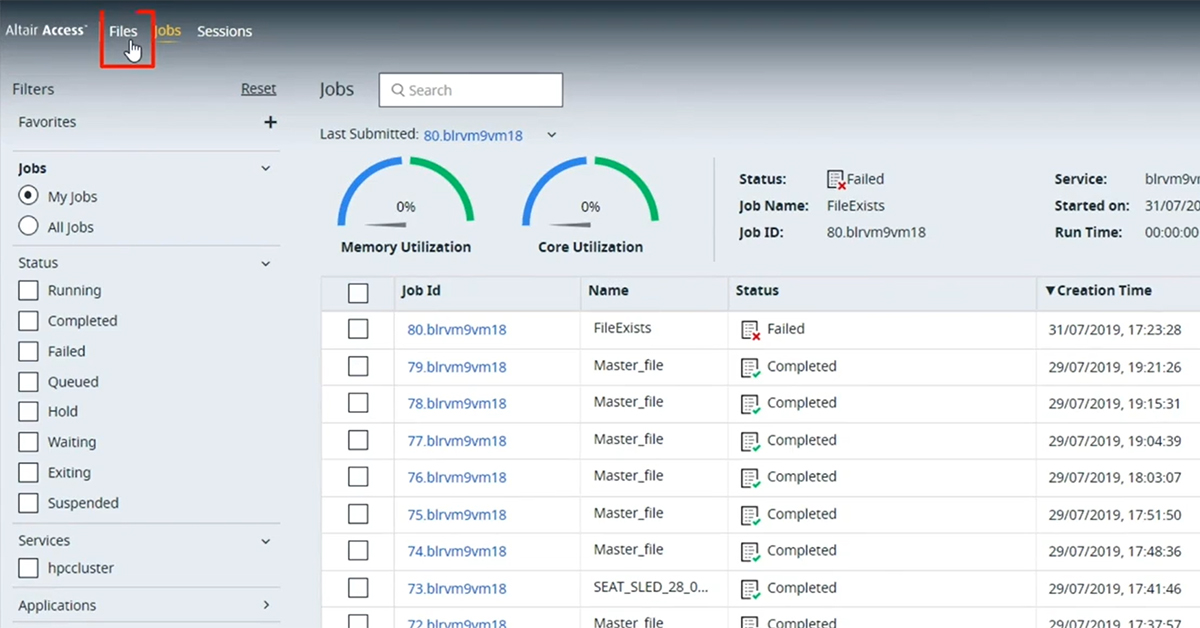Viewport: 1200px width, 628px height.
Task: Add a new favorite with plus icon
Action: pyautogui.click(x=270, y=122)
